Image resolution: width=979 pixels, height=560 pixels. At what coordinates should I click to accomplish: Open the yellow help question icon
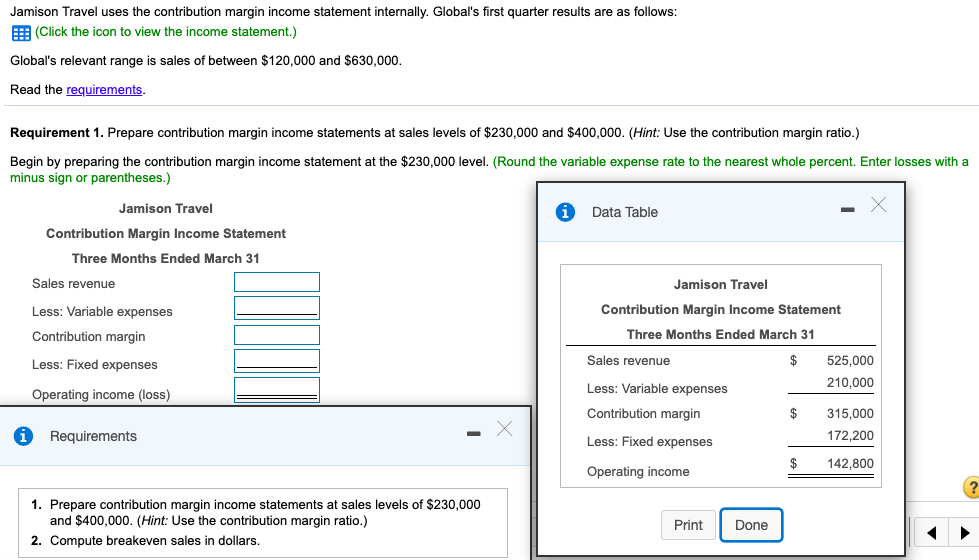[x=972, y=487]
